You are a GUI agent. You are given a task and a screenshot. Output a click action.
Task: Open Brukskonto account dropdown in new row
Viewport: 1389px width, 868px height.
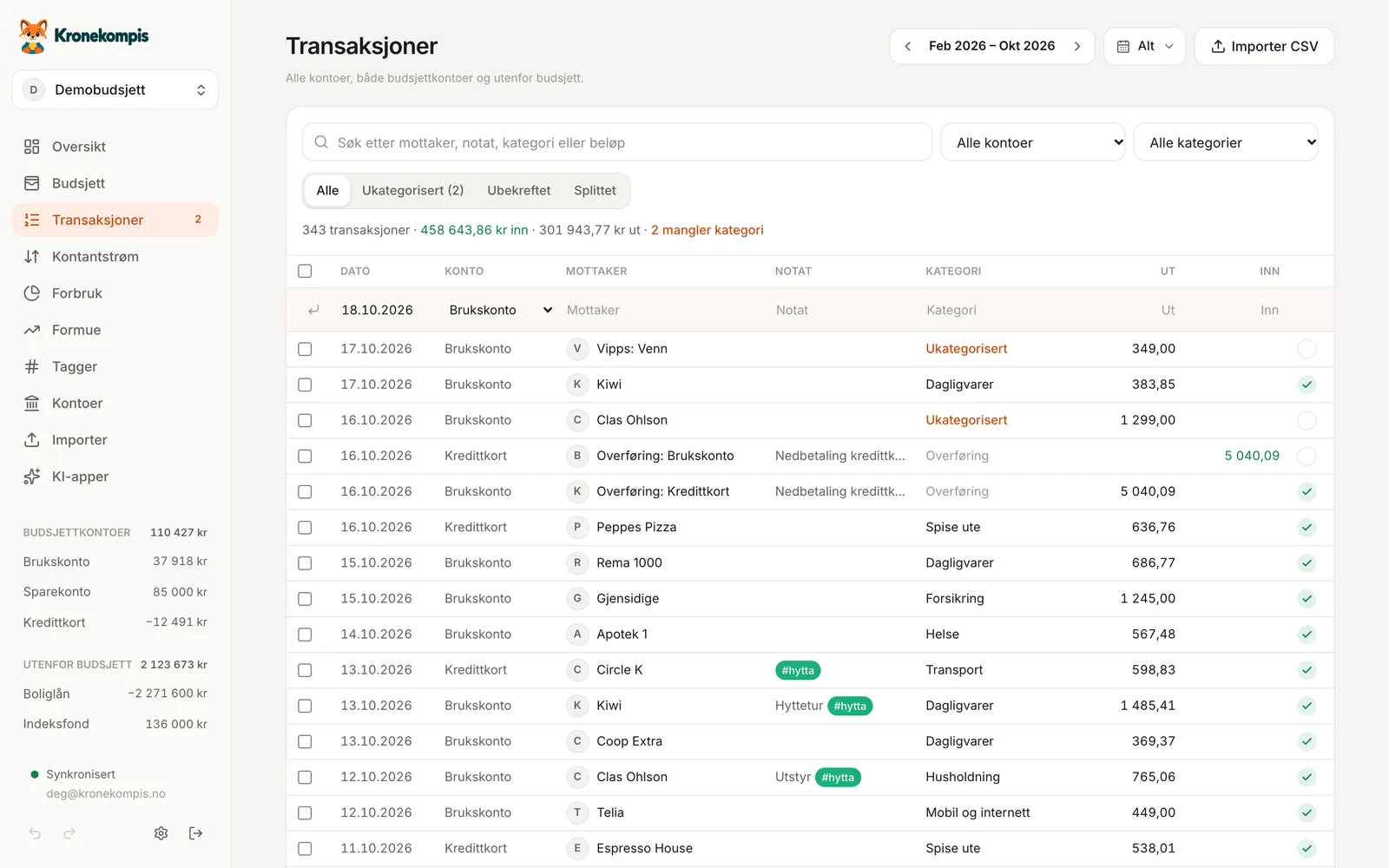500,310
